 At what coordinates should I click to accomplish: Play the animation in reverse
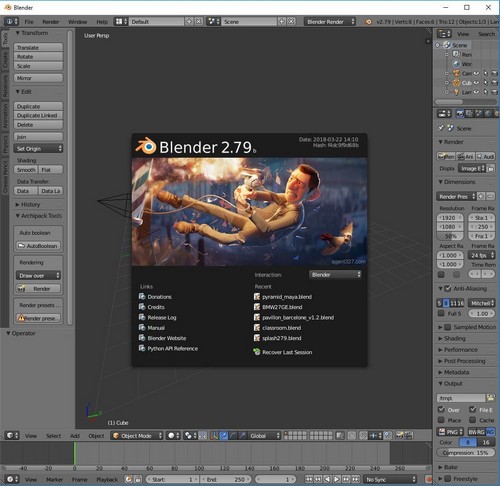click(x=328, y=479)
